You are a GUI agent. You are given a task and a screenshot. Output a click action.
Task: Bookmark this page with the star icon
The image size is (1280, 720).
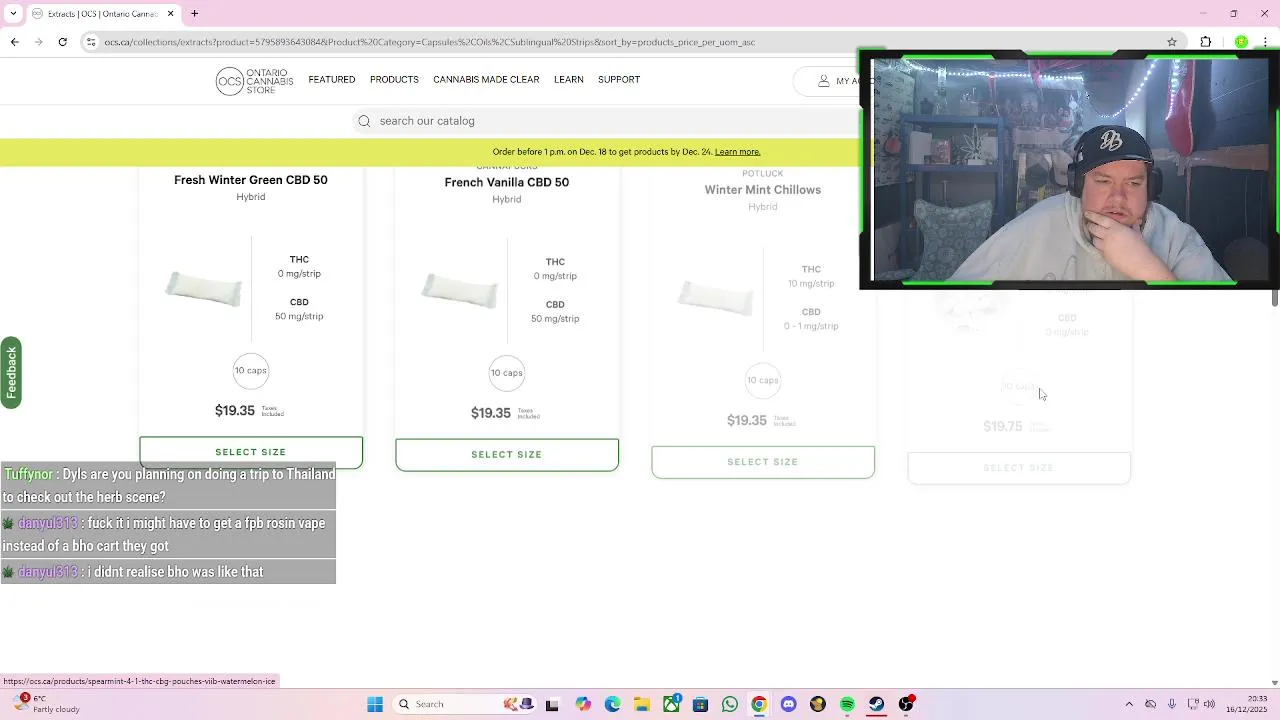(1172, 42)
